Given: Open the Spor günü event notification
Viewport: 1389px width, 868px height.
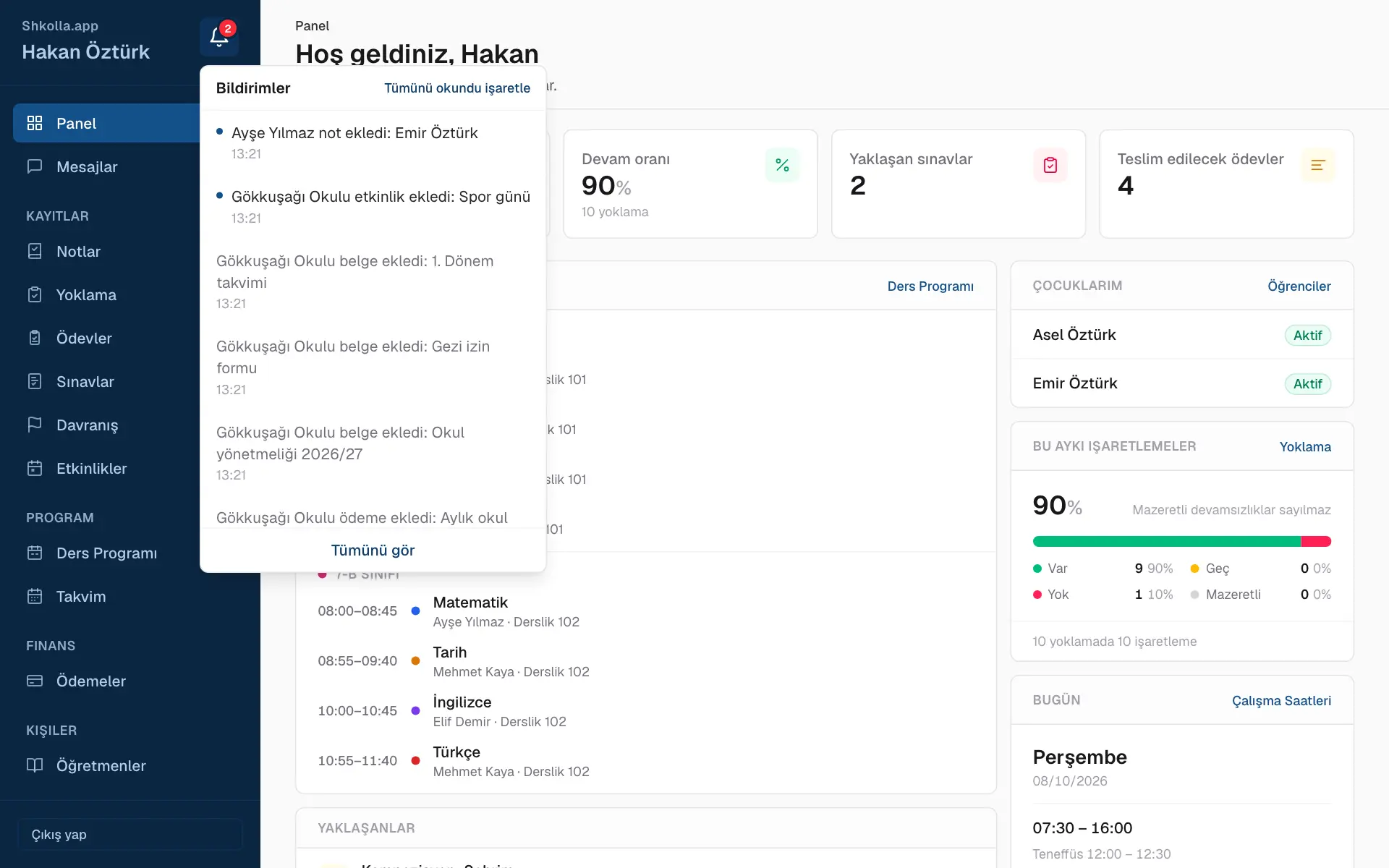Looking at the screenshot, I should pyautogui.click(x=373, y=207).
